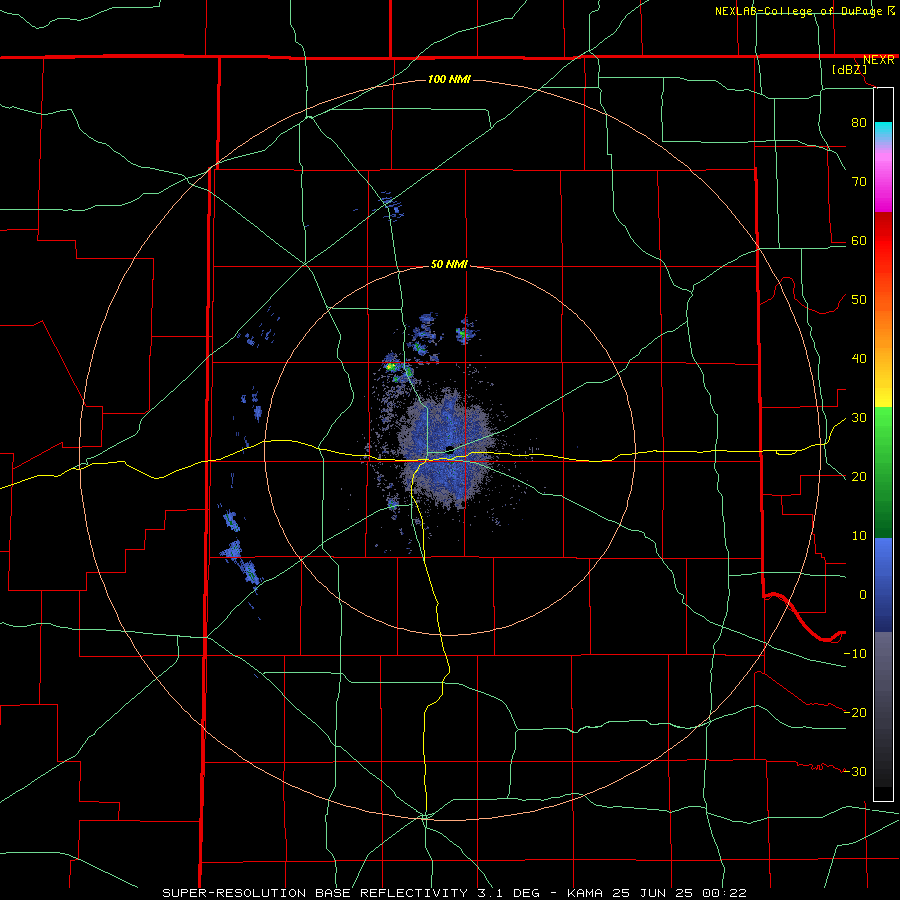The image size is (900, 900).
Task: Select the 10 dBZ scale value
Action: tap(859, 536)
